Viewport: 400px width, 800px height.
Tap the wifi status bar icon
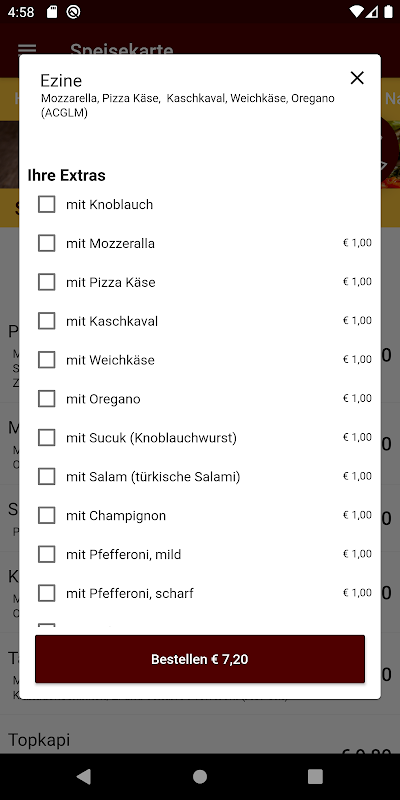[356, 12]
